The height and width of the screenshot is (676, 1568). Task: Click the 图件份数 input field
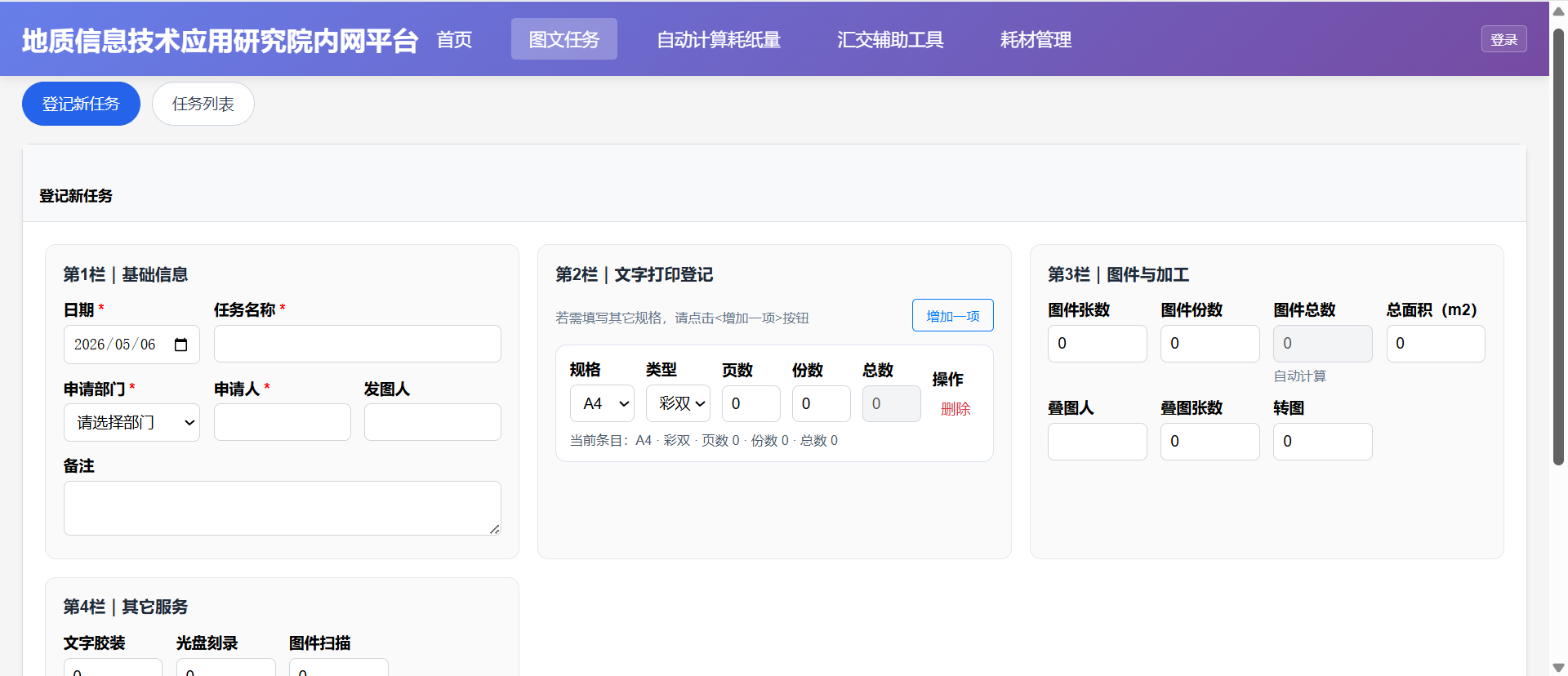click(1210, 344)
